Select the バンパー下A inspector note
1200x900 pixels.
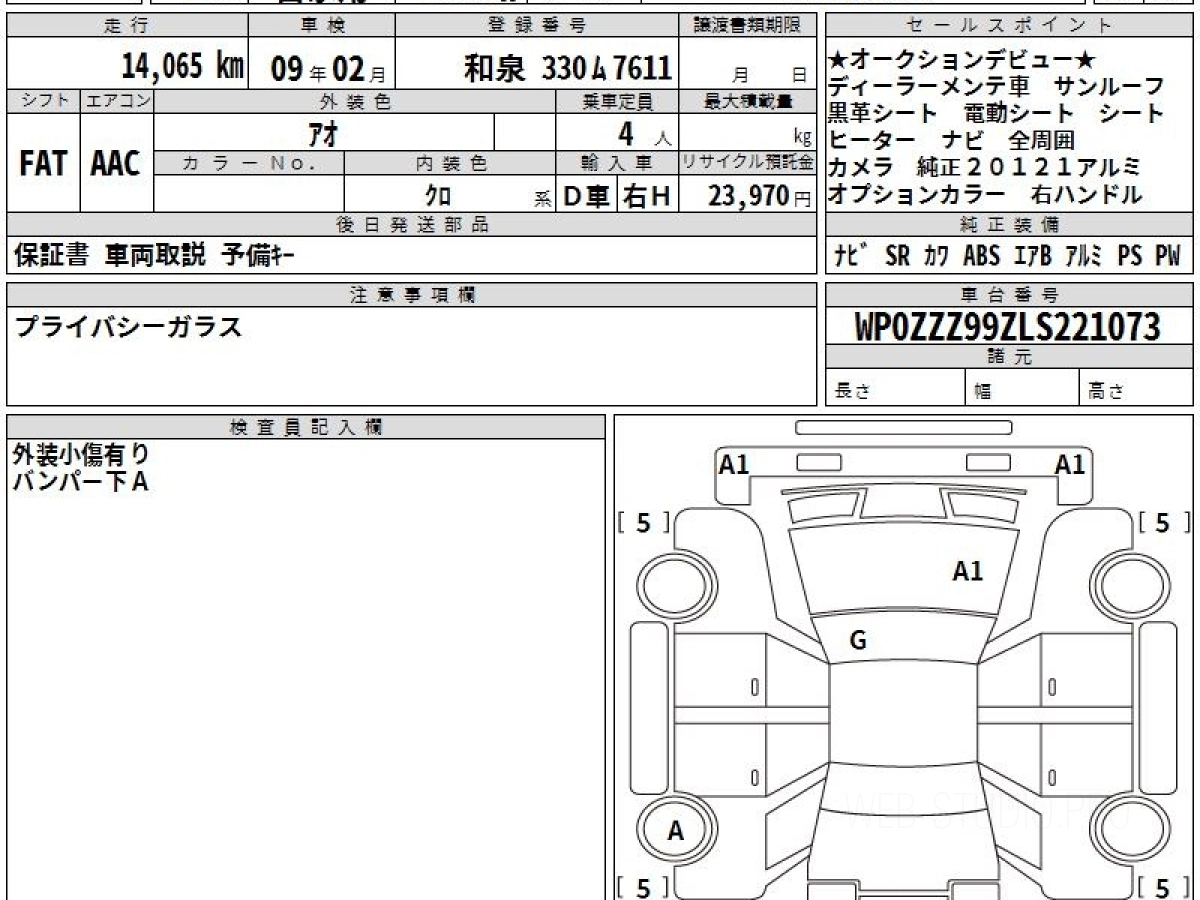[81, 482]
